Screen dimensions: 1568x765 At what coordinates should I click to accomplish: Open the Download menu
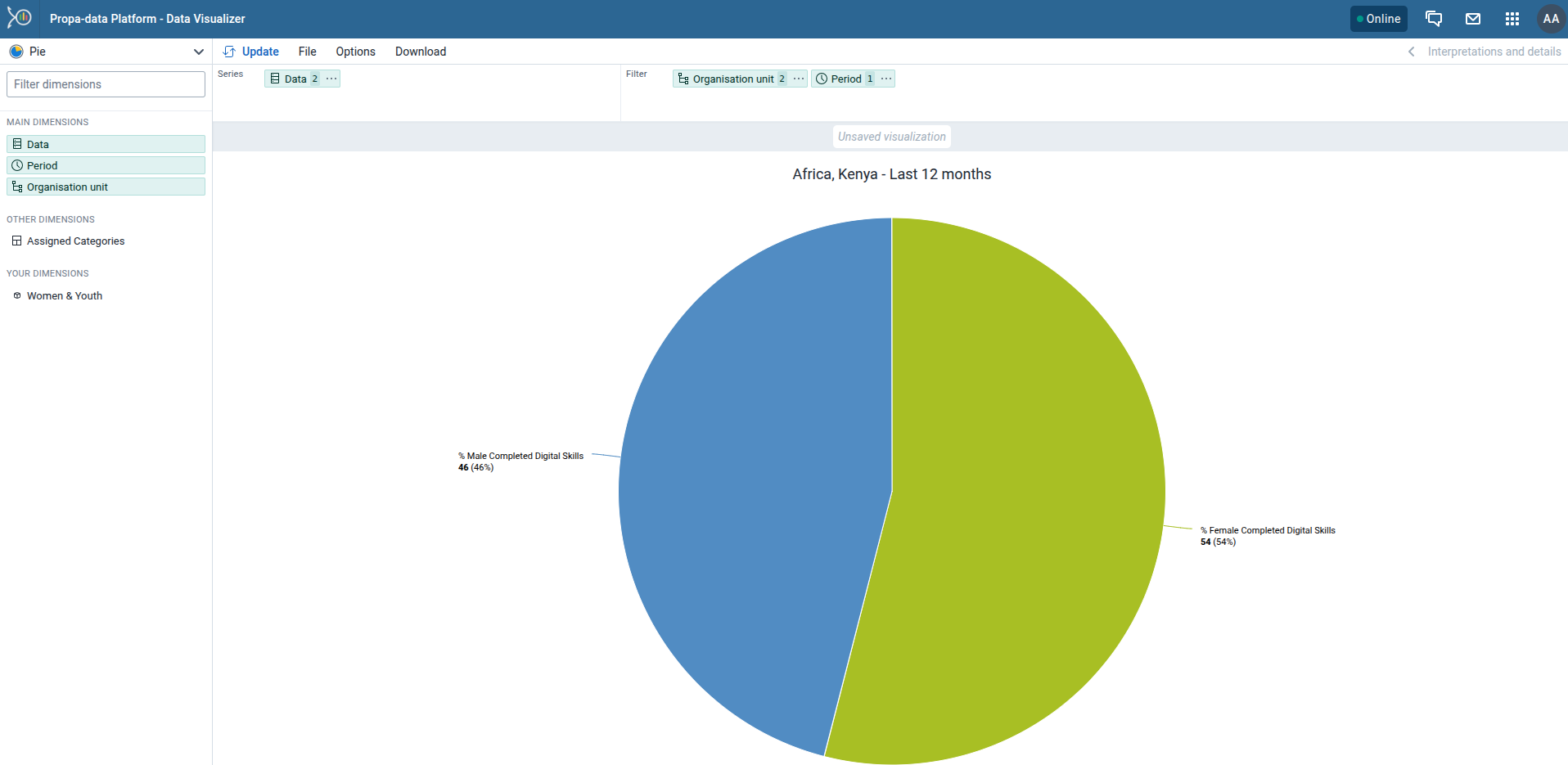point(420,52)
